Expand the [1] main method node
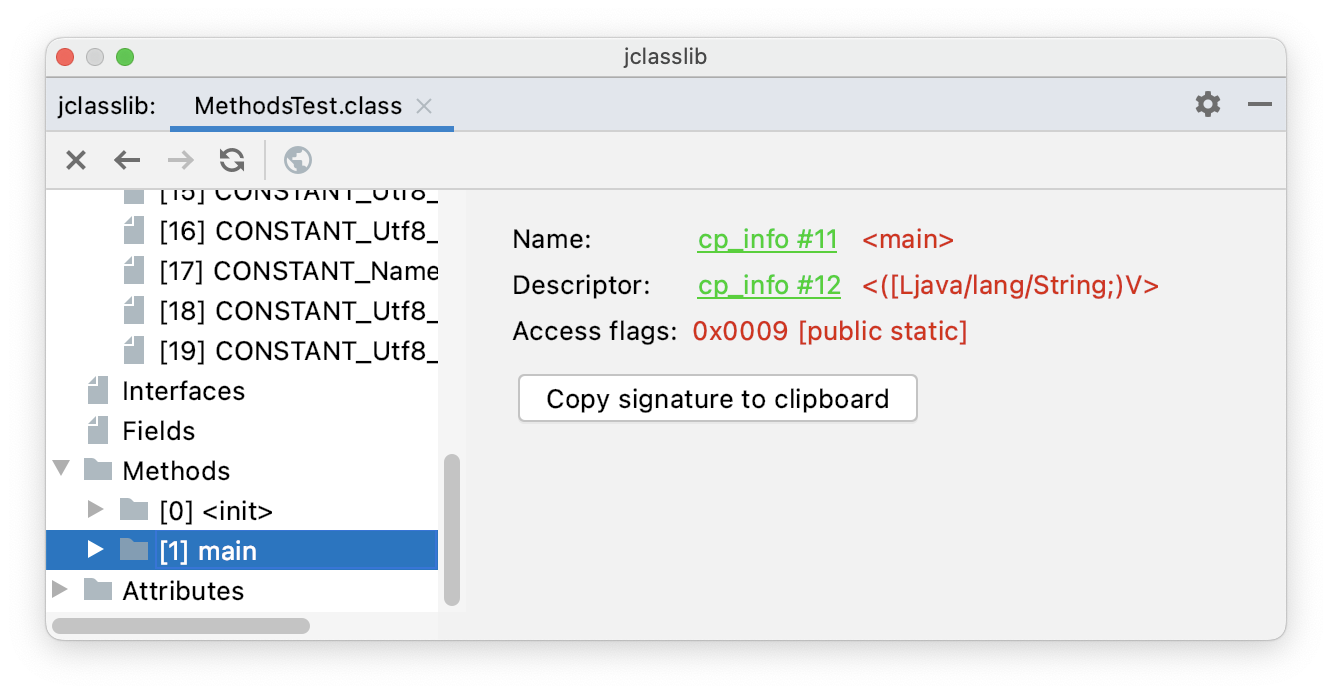 [96, 549]
